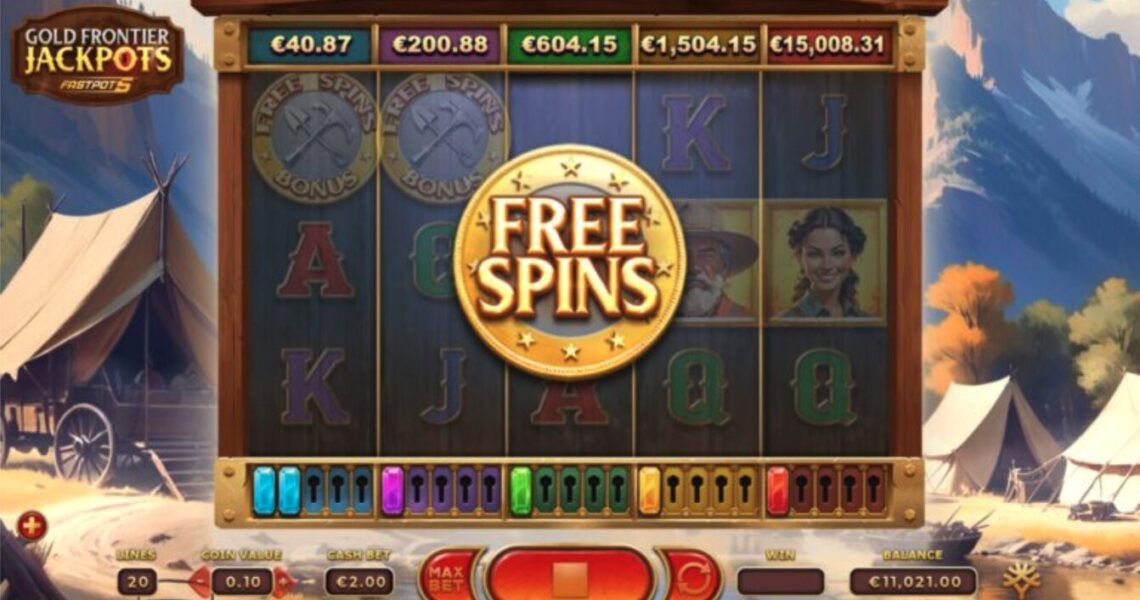
Task: Click the Max Bet button
Action: [x=446, y=577]
